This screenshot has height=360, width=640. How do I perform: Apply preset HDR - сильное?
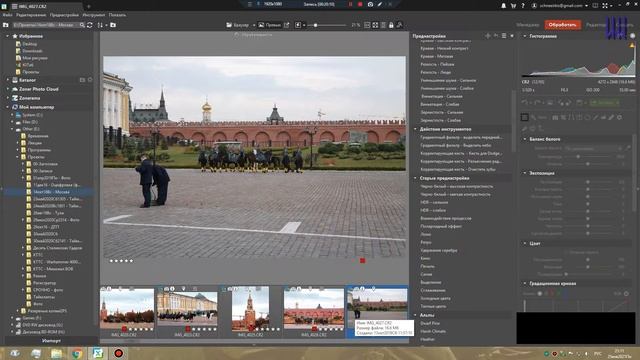[x=434, y=202]
